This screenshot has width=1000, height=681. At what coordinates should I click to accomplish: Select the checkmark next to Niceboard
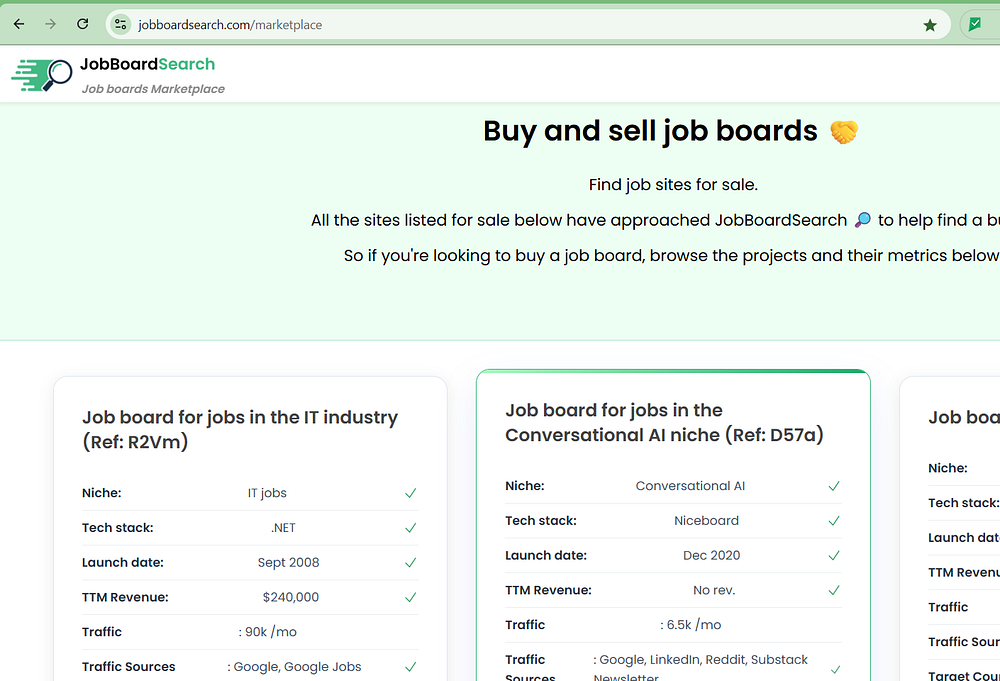(x=834, y=521)
